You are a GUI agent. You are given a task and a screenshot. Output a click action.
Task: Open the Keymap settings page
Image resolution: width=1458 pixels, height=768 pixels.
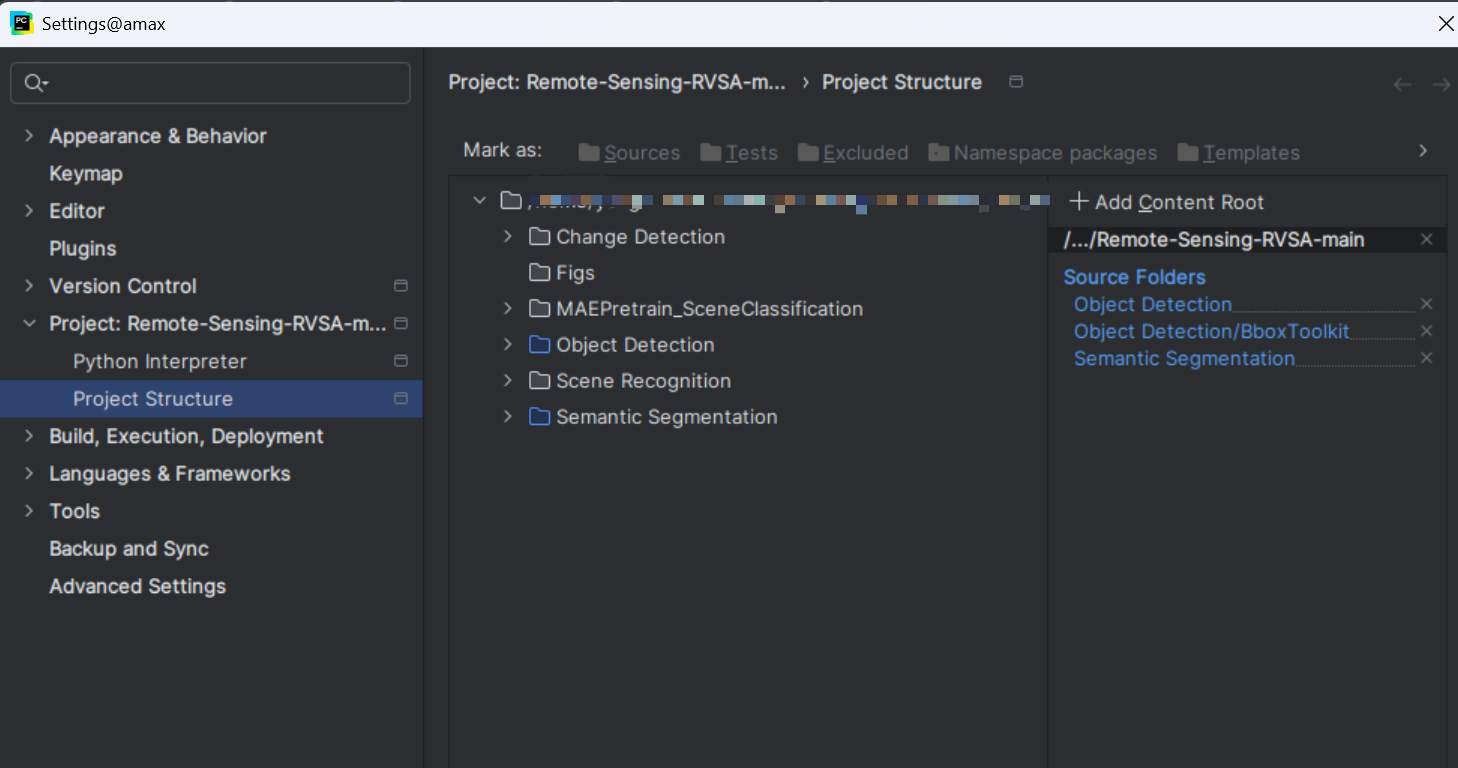pyautogui.click(x=86, y=174)
